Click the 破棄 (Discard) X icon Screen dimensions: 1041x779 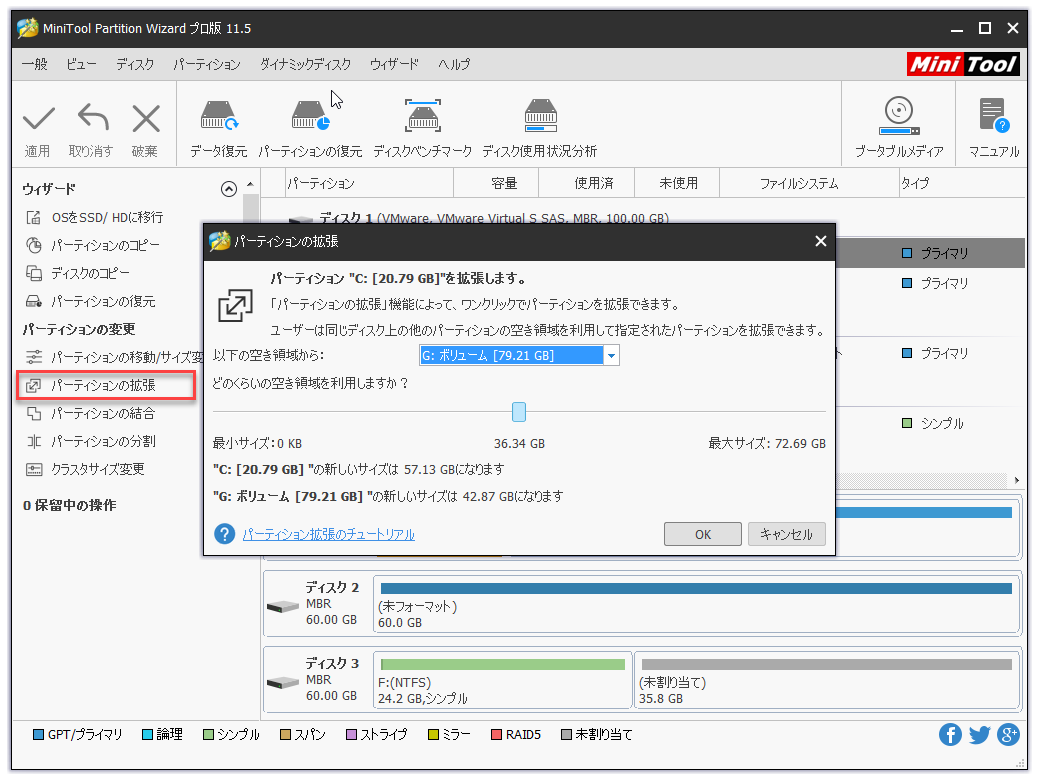[x=146, y=120]
